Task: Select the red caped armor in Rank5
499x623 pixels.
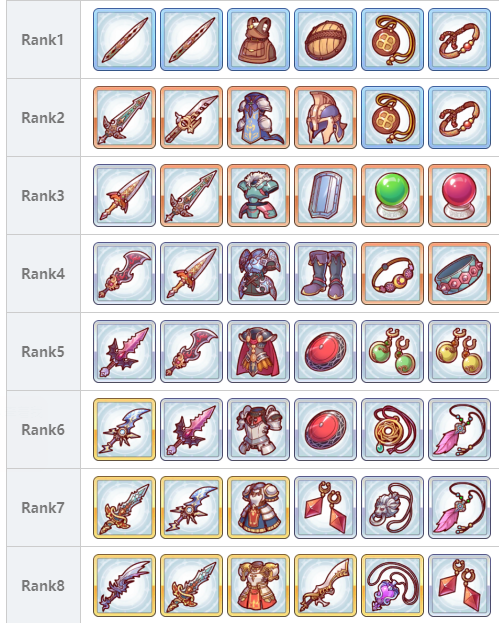Action: (258, 352)
